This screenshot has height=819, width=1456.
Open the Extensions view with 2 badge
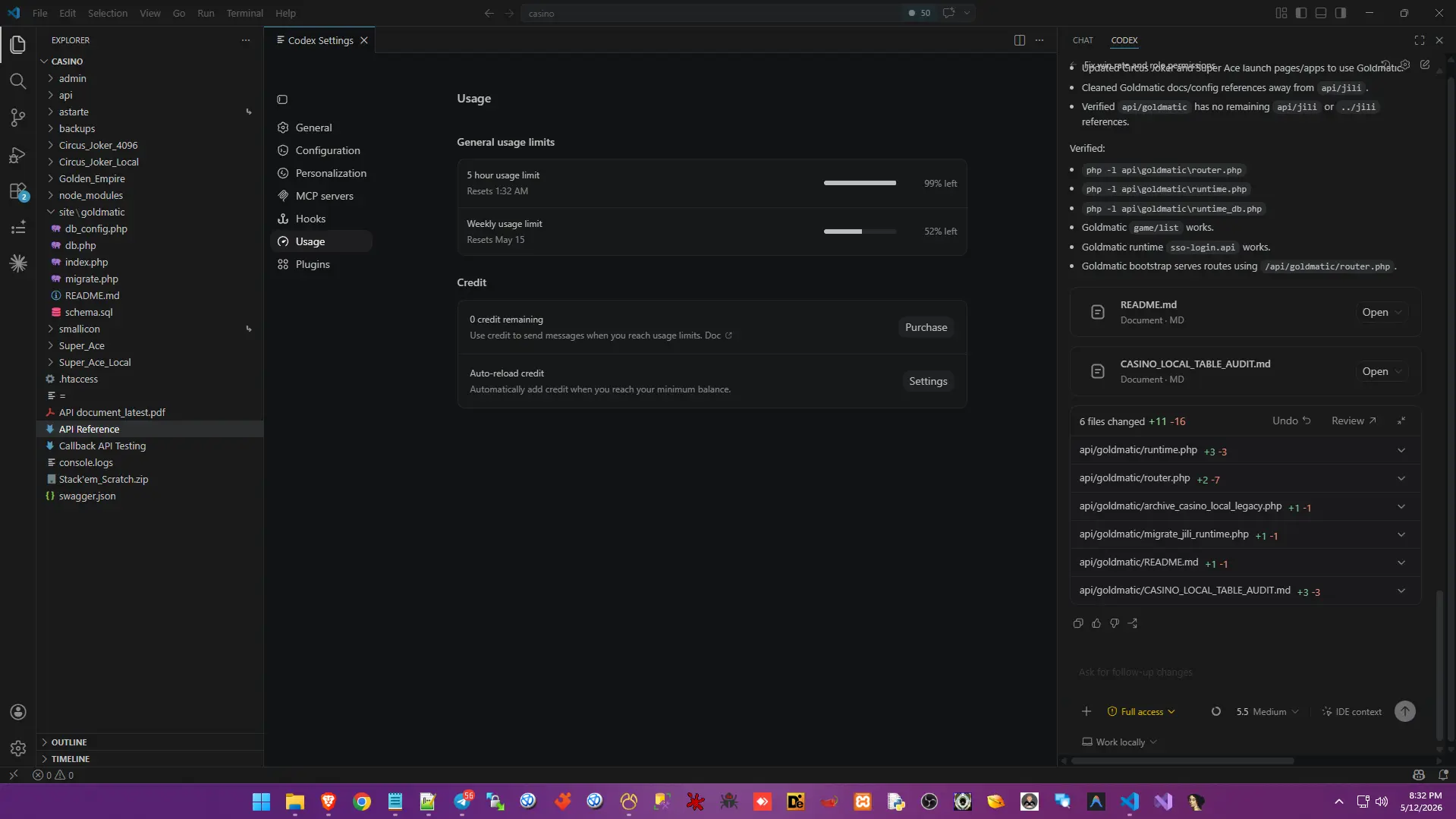click(x=18, y=191)
